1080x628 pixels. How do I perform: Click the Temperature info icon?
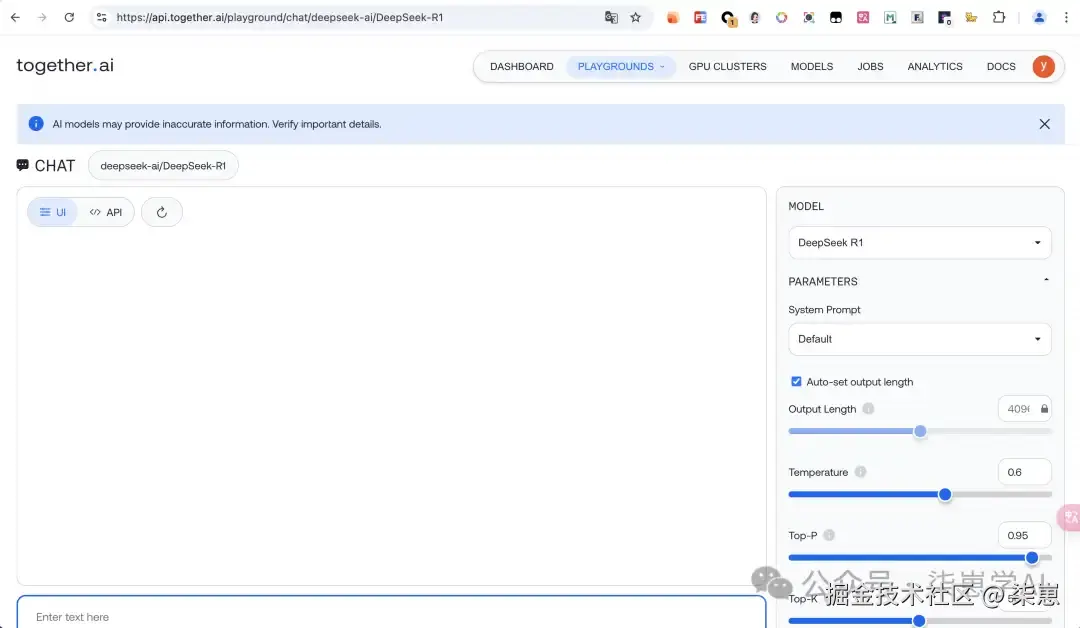coord(860,472)
